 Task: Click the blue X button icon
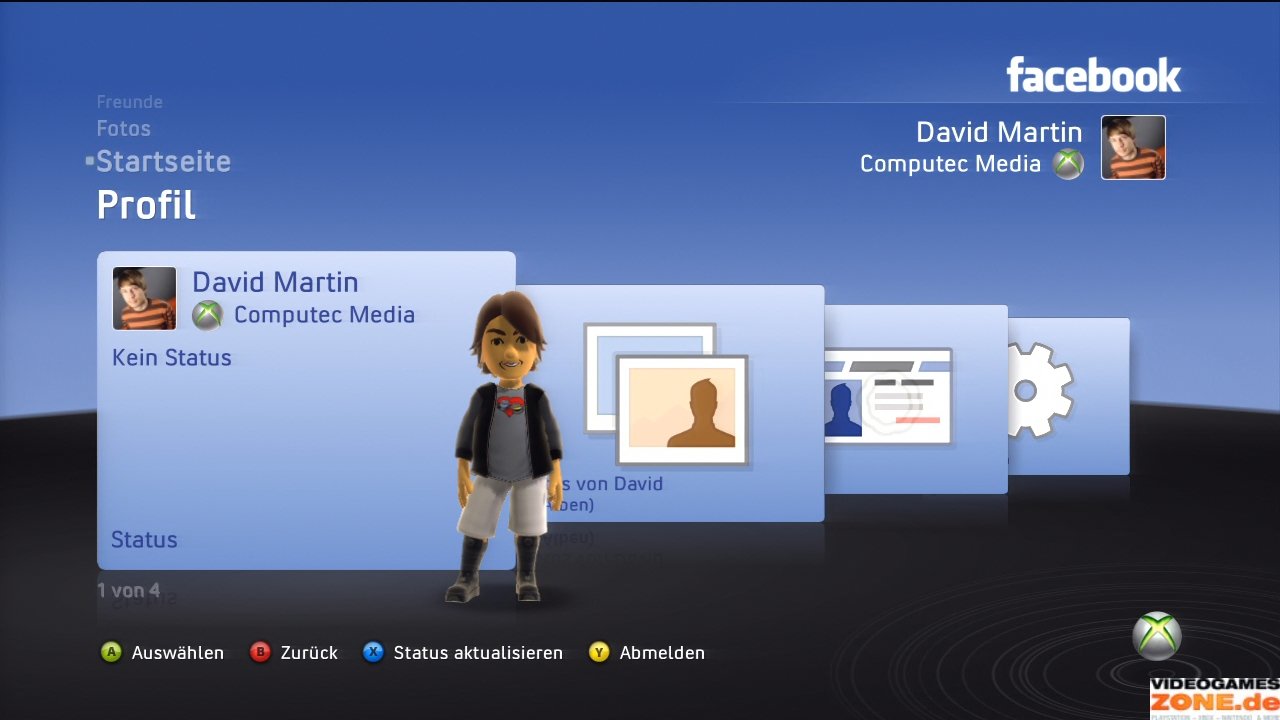pos(373,653)
